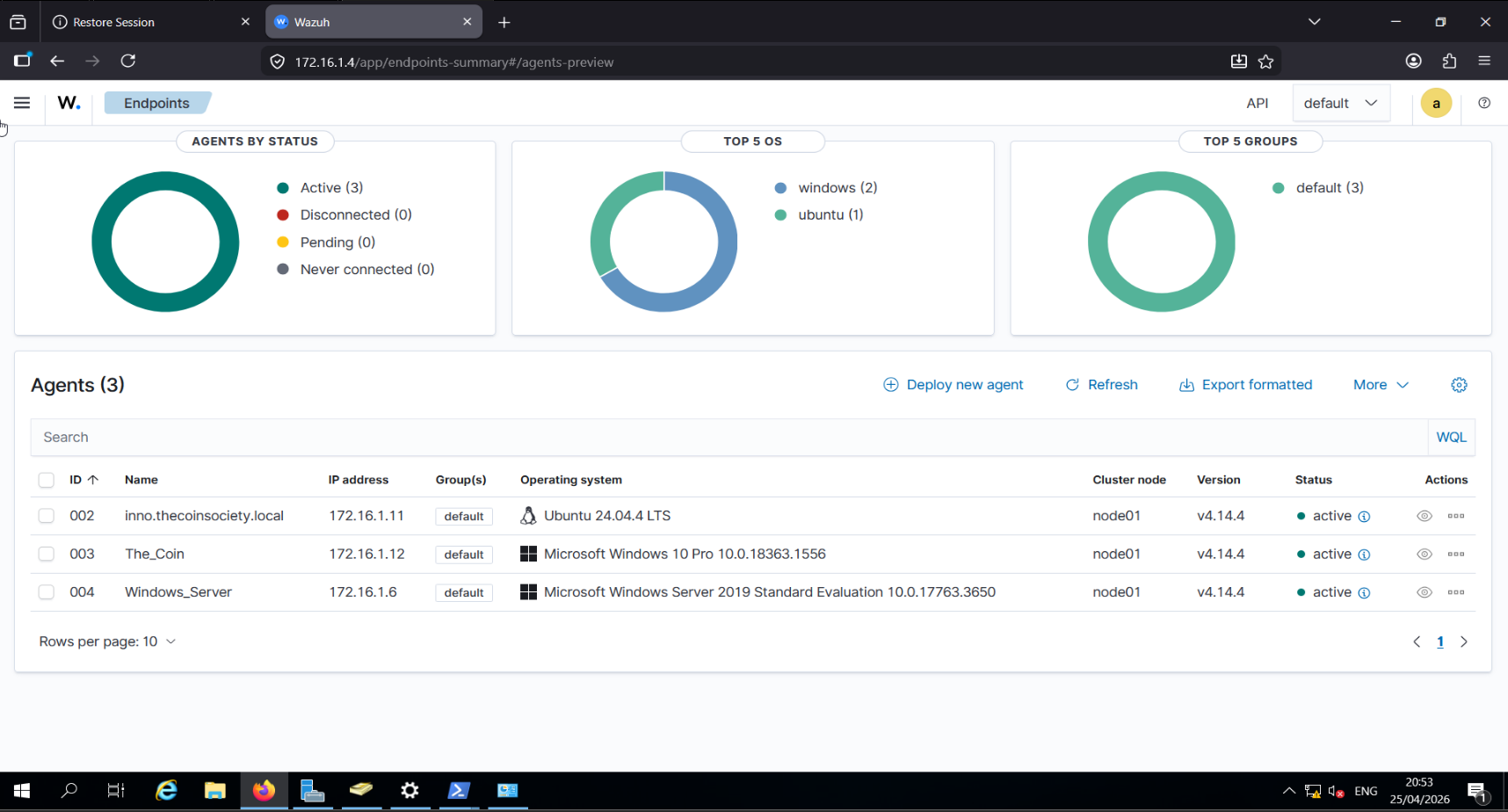Click the Top 5 Groups donut chart
This screenshot has width=1508, height=812.
1162,182
